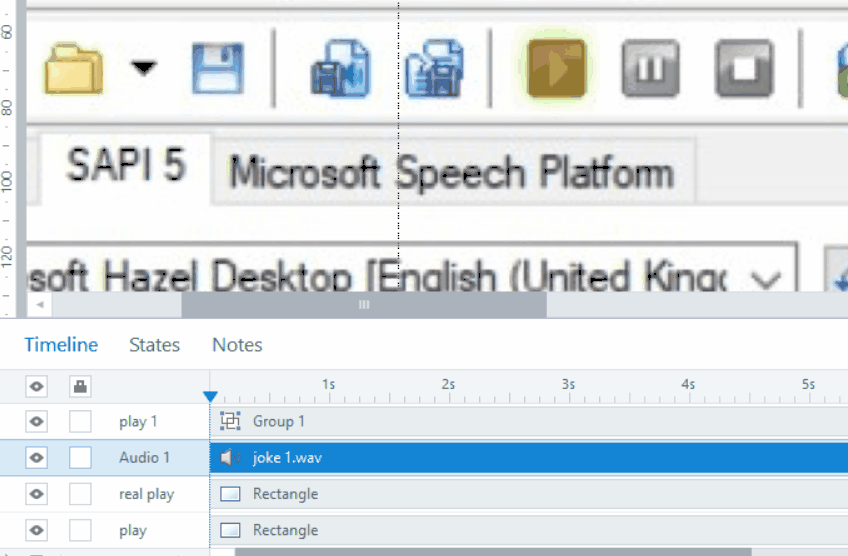Click the horizontal scrollbar thumb under the slide
This screenshot has width=848, height=556.
click(364, 305)
